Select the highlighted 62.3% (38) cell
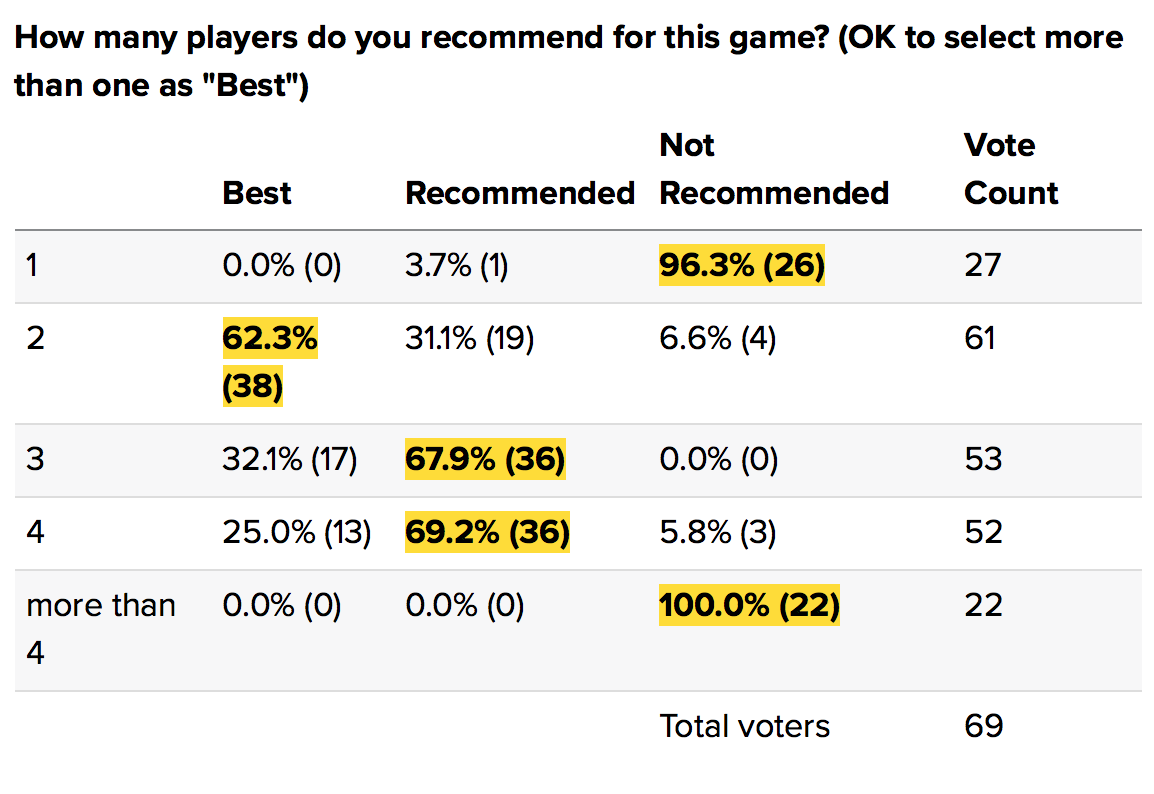Image resolution: width=1154 pixels, height=794 pixels. [x=269, y=362]
